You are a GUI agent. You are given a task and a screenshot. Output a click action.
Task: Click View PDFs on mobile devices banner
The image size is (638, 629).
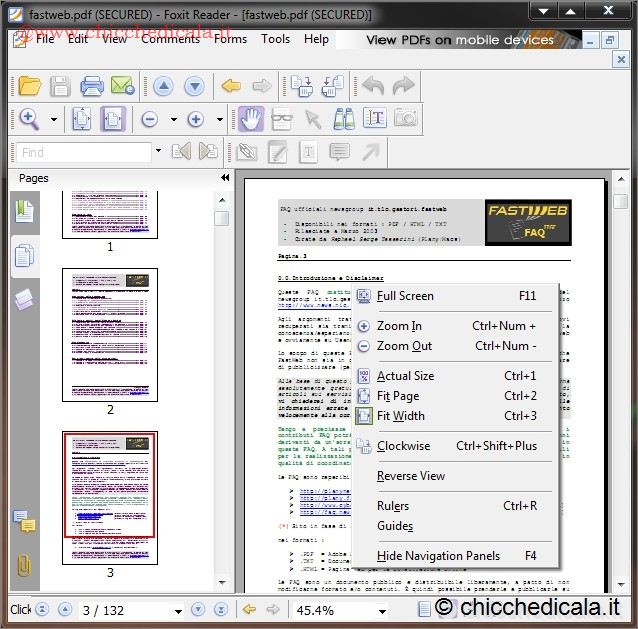(x=460, y=40)
